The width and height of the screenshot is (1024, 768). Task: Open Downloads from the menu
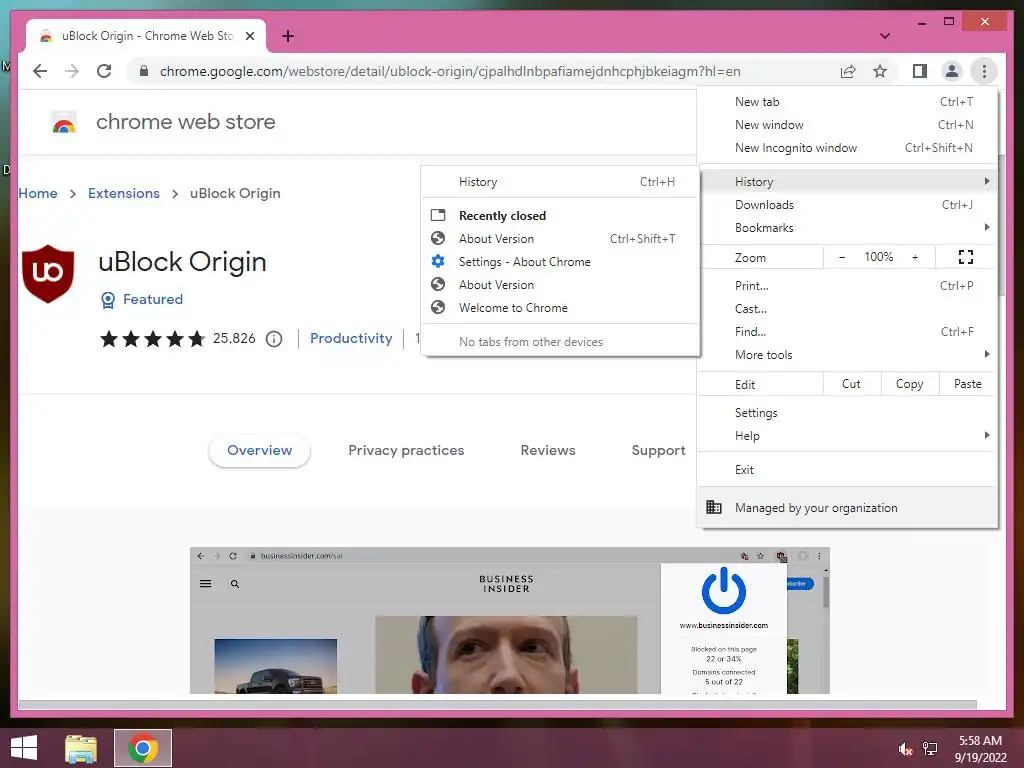[847, 205]
